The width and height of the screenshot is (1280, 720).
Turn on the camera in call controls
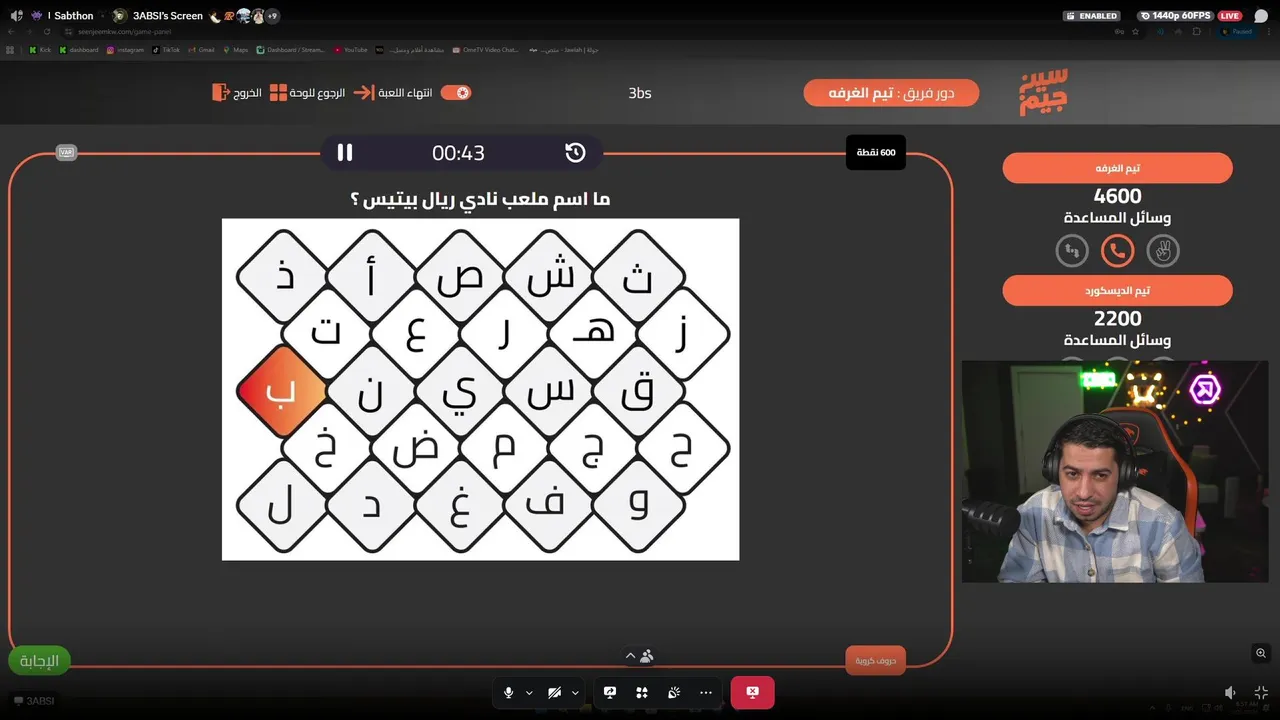(555, 692)
